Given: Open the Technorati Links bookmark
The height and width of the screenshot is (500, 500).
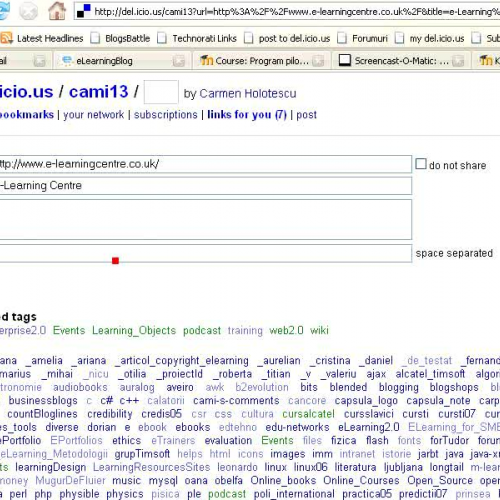Looking at the screenshot, I should pos(204,39).
